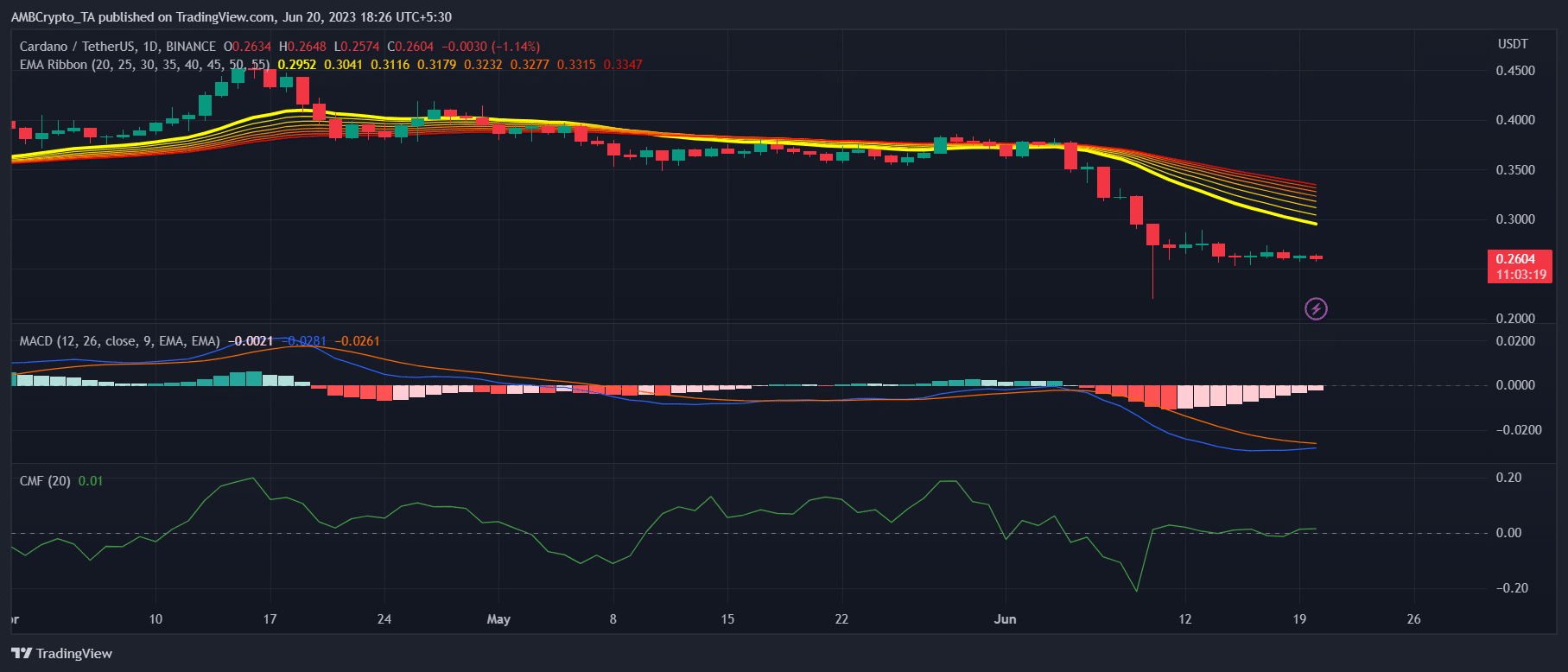The height and width of the screenshot is (672, 1568).
Task: Click the Jun label on the time axis
Action: [x=1005, y=619]
